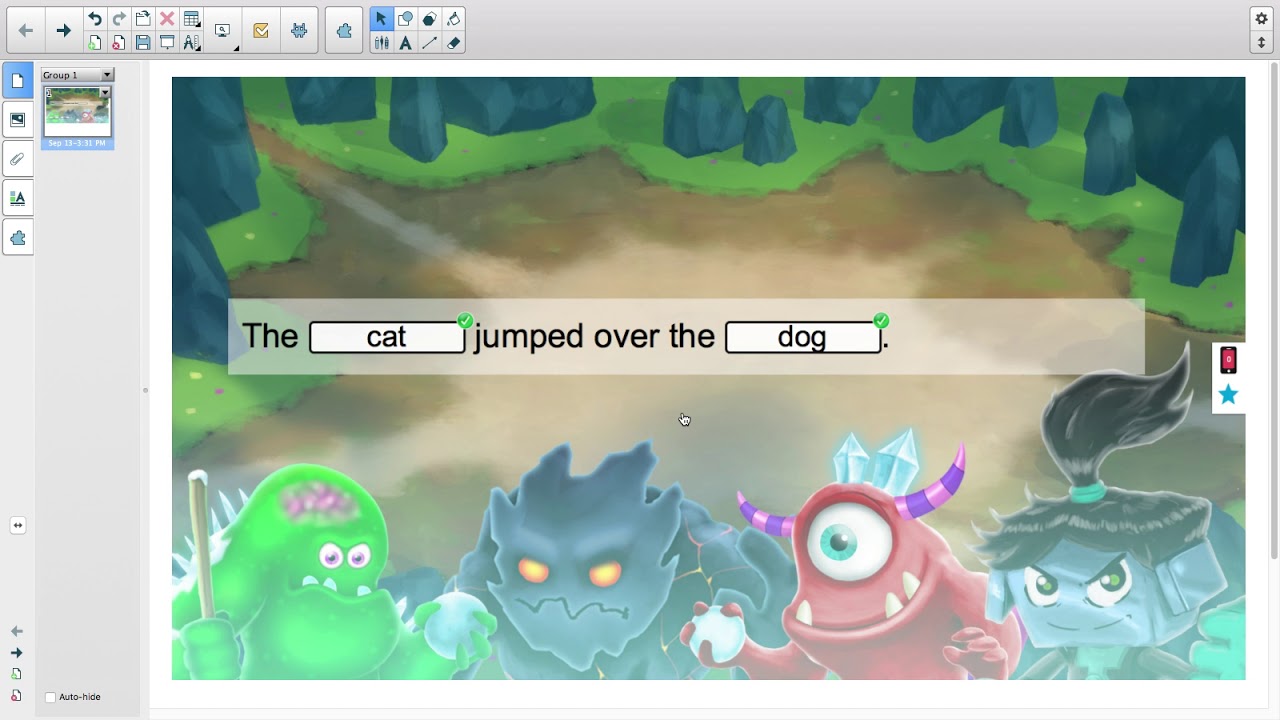Open the Add-ons tab in sidebar

tap(18, 237)
